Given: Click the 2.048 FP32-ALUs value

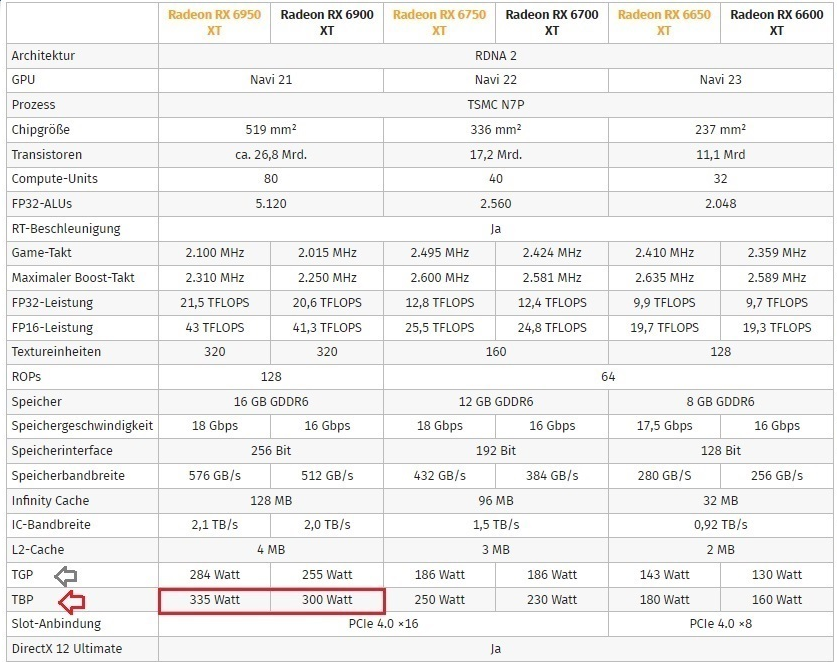Looking at the screenshot, I should click(721, 204).
